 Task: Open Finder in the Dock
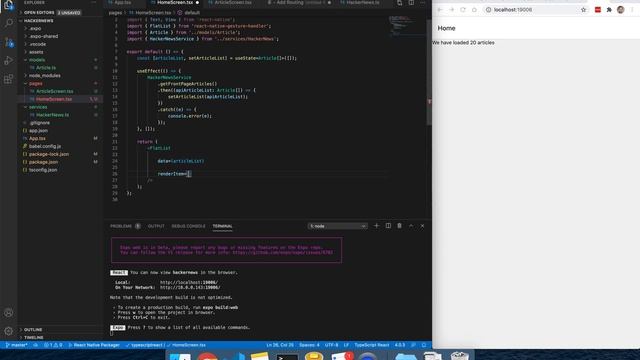coord(180,357)
